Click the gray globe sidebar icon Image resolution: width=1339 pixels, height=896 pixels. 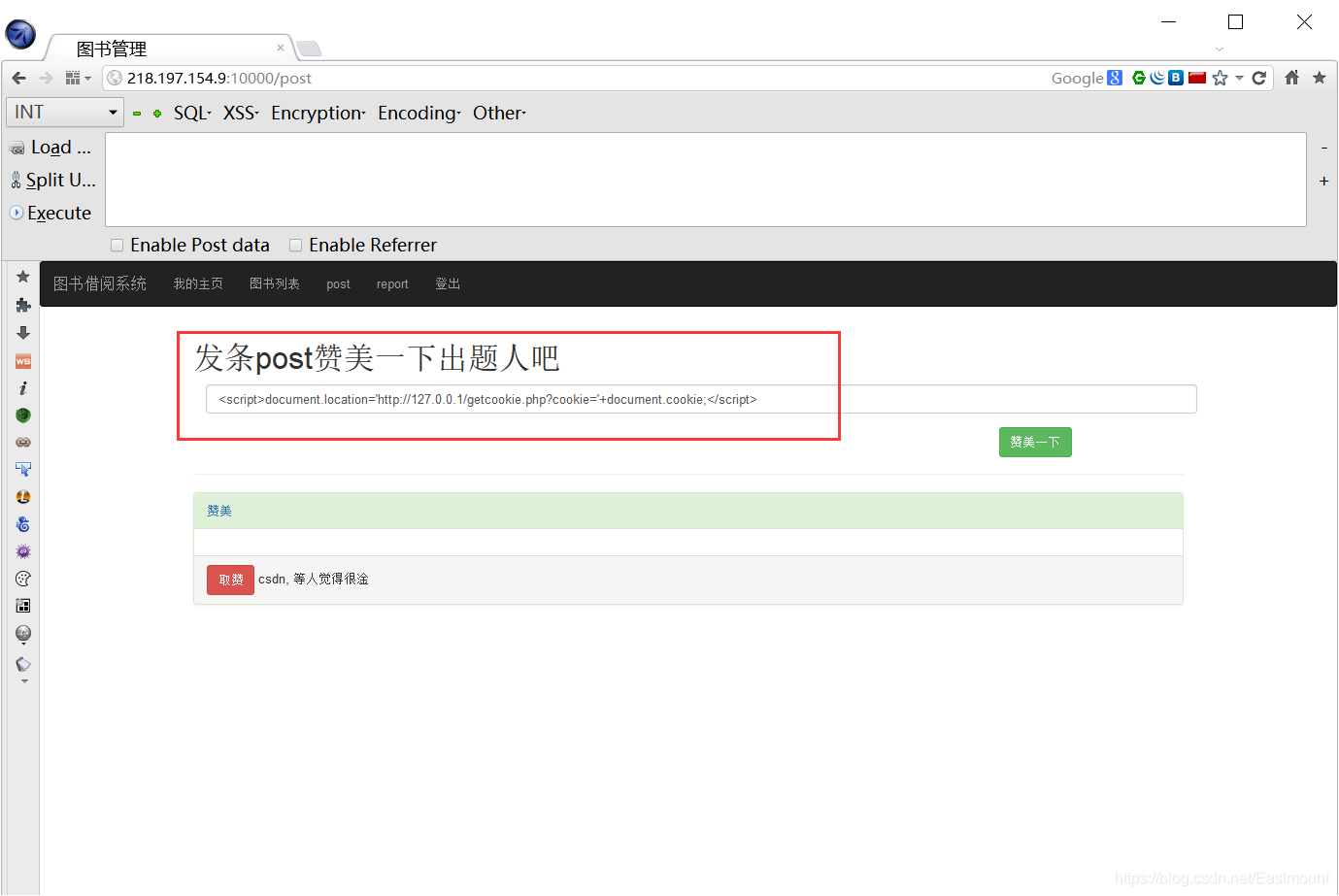click(23, 634)
